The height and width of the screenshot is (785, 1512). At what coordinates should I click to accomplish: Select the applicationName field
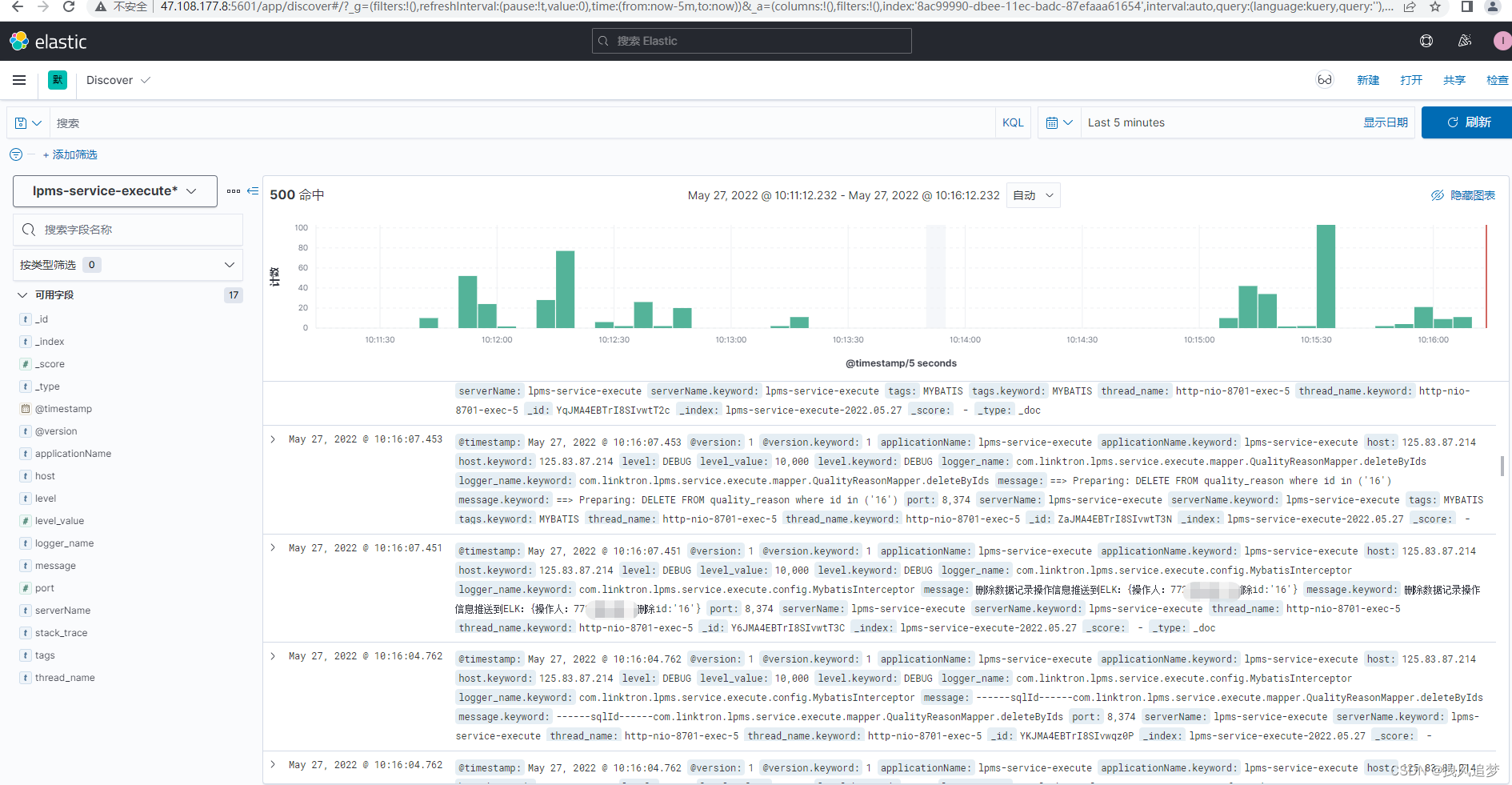tap(73, 454)
